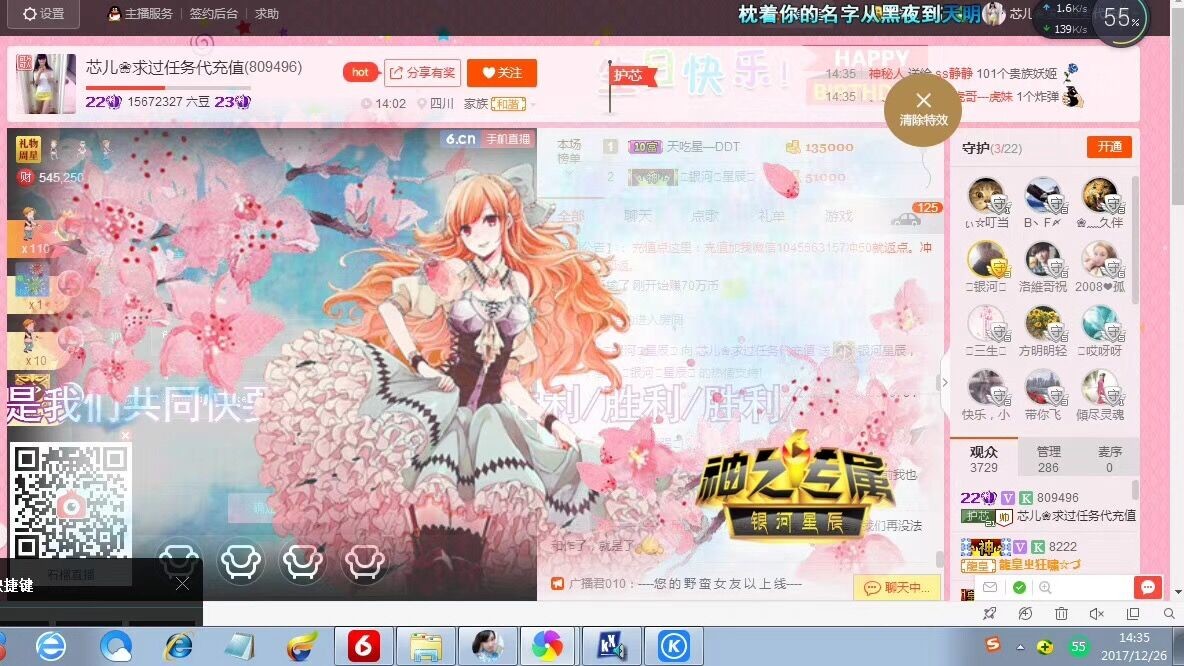Screen dimensions: 1184x666
Task: Click the scrollbar's down arrow
Action: [x=1178, y=593]
